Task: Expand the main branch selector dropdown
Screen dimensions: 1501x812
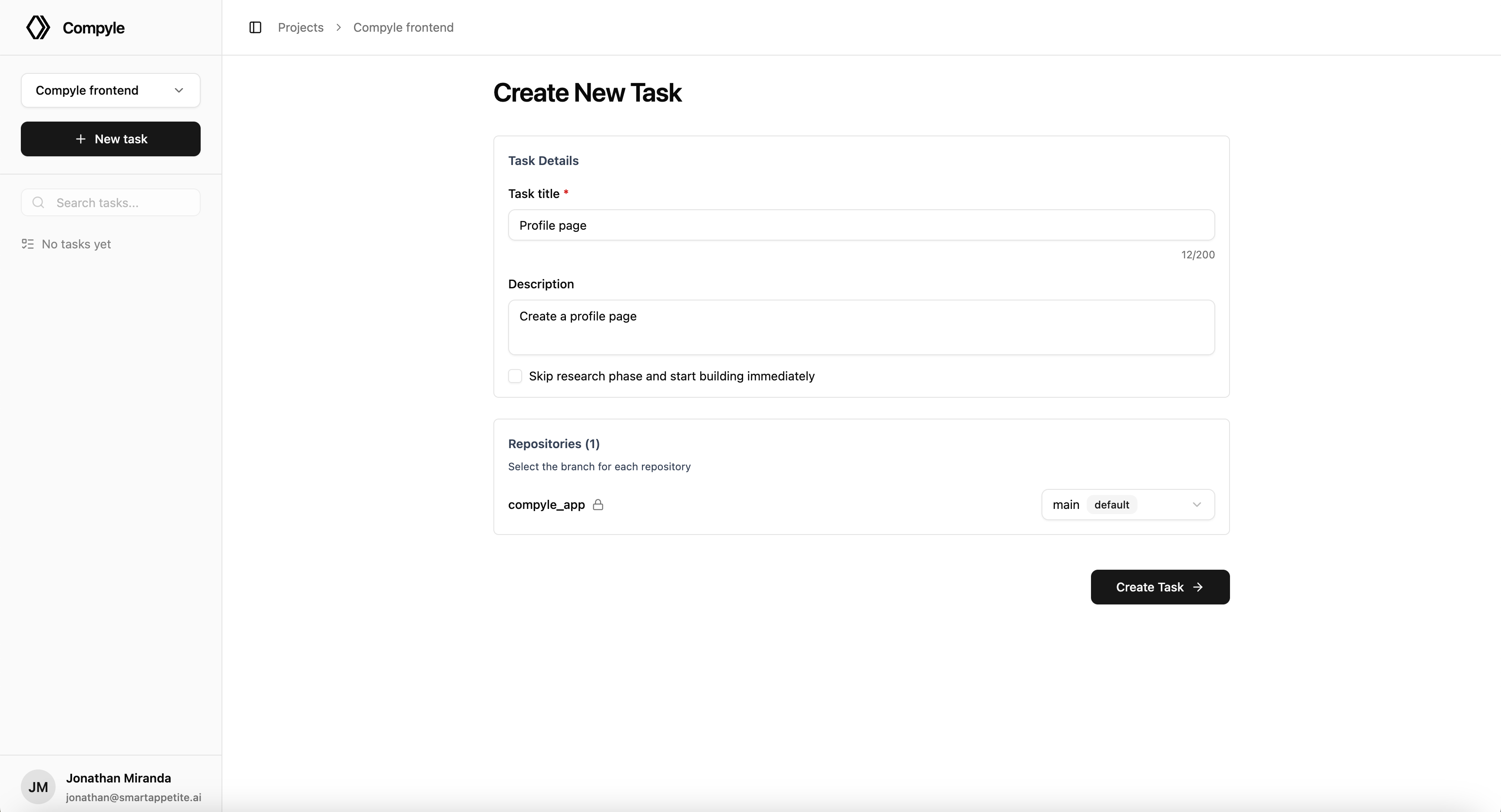Action: [x=1127, y=505]
